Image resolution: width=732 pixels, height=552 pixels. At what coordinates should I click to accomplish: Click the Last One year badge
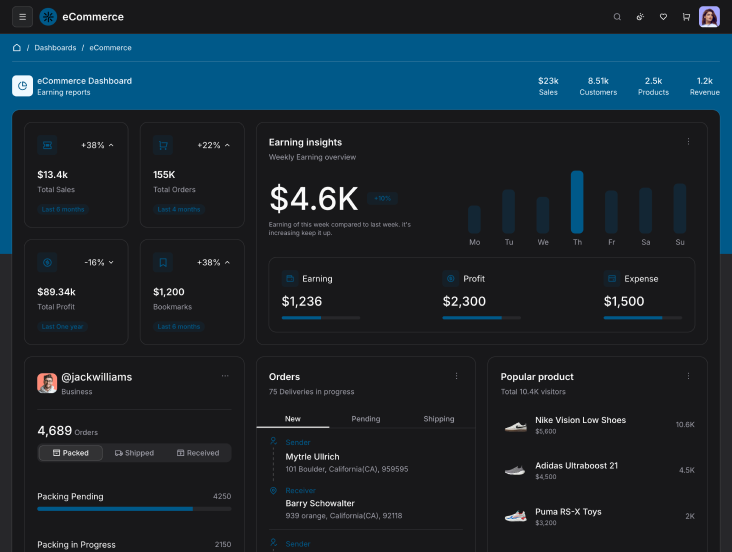(x=63, y=326)
